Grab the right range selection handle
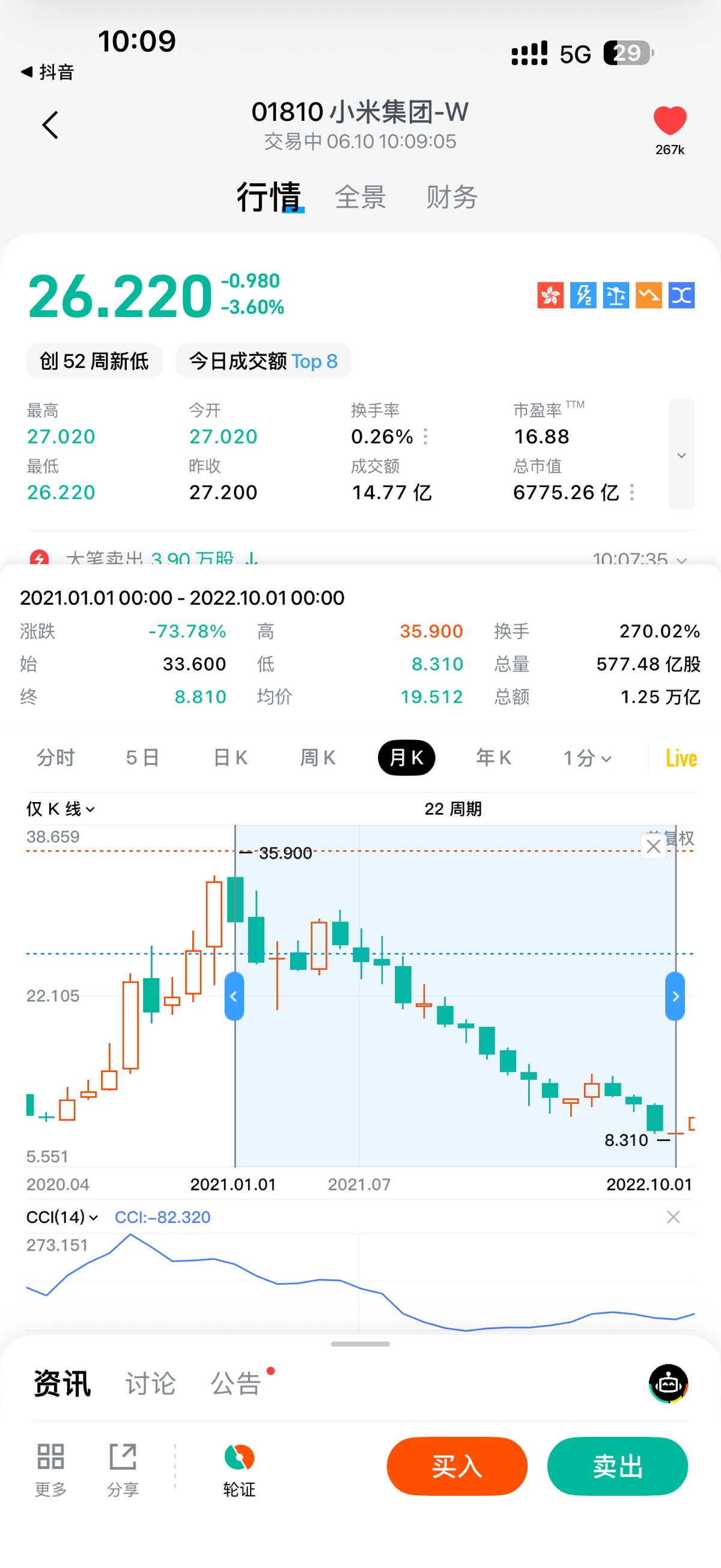This screenshot has height=1568, width=721. pos(675,996)
